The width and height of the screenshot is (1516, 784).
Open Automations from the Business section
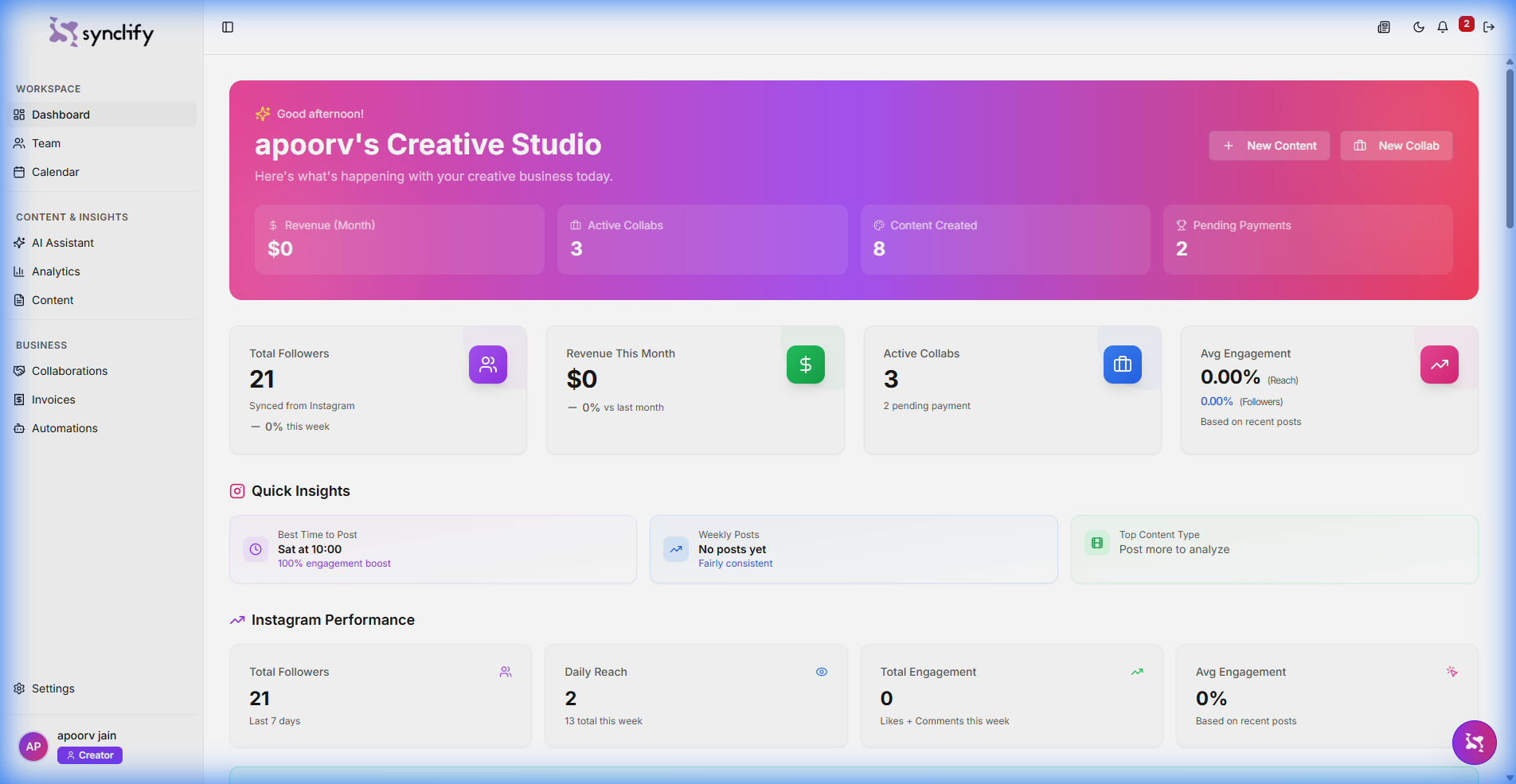(18, 427)
